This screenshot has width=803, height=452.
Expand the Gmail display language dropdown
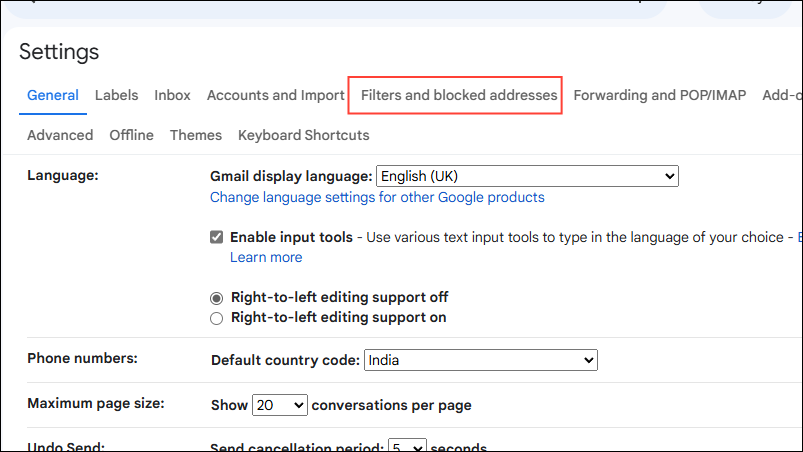coord(527,176)
